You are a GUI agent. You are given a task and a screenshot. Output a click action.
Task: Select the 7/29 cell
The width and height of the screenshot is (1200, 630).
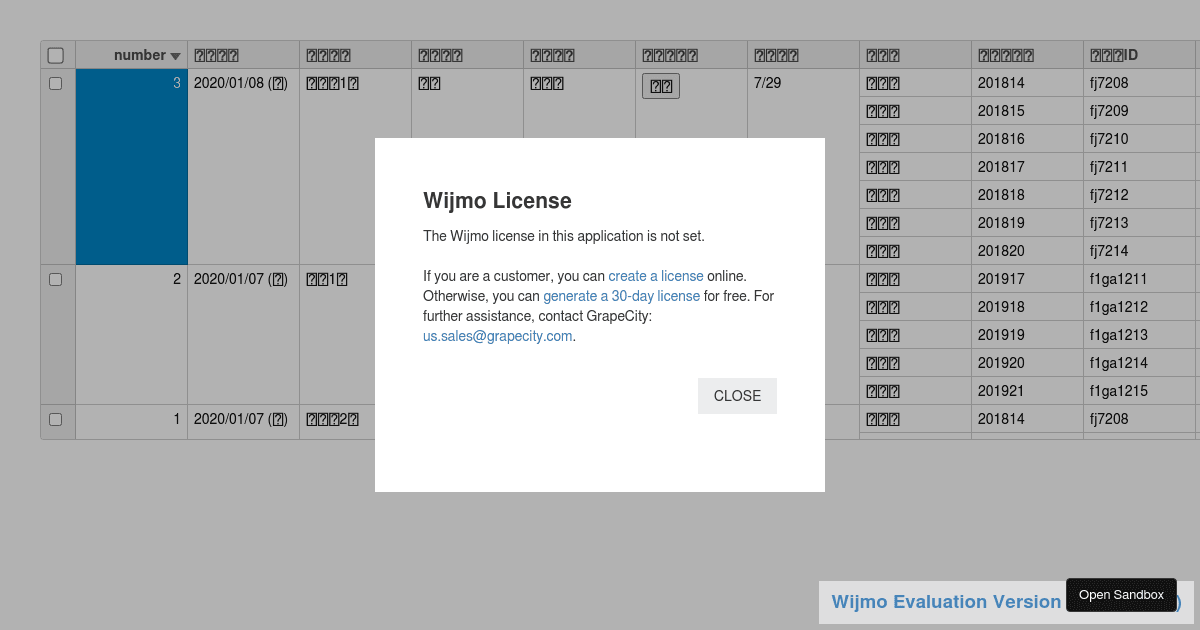point(767,84)
